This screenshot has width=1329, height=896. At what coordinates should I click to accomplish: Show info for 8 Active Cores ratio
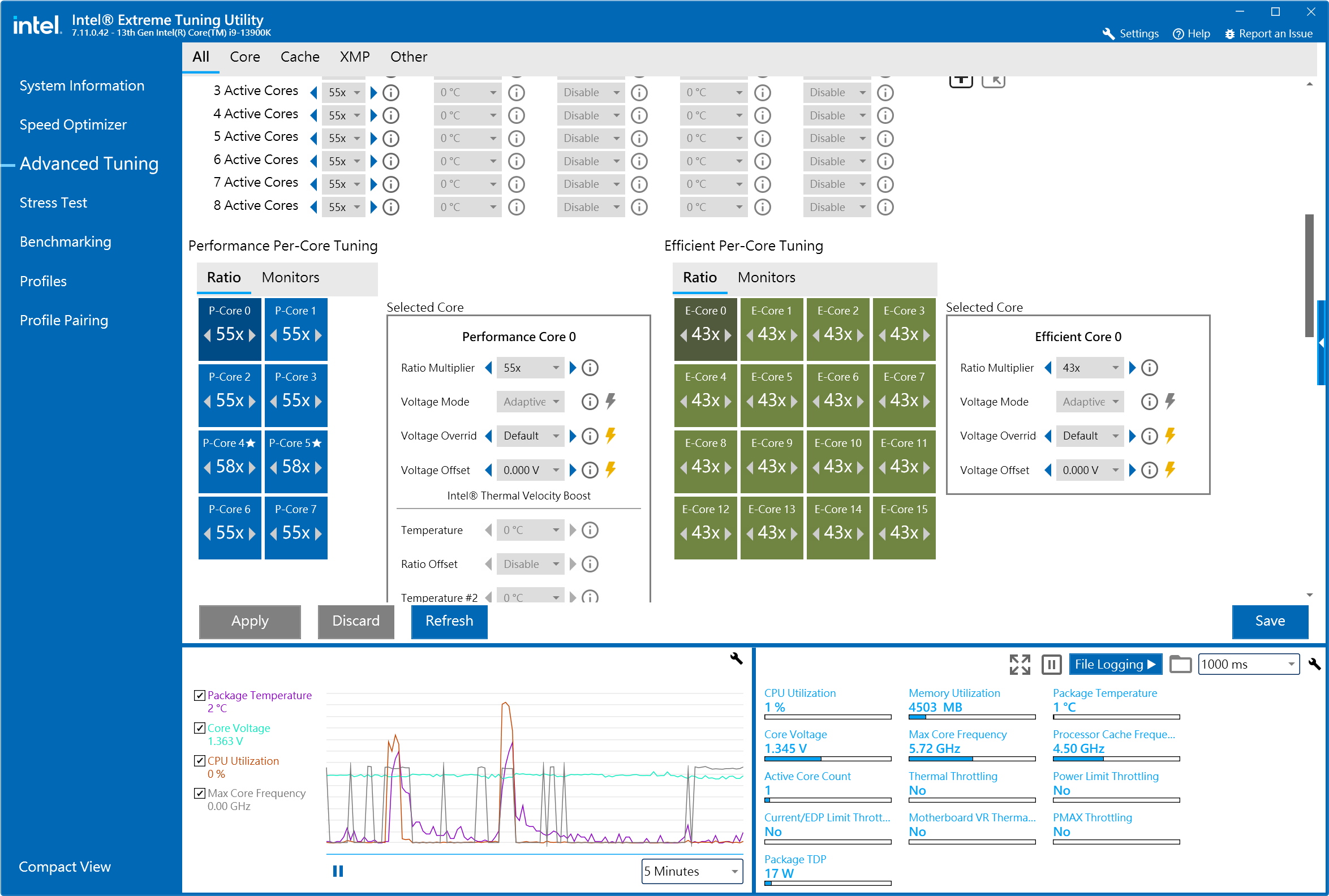[x=391, y=207]
